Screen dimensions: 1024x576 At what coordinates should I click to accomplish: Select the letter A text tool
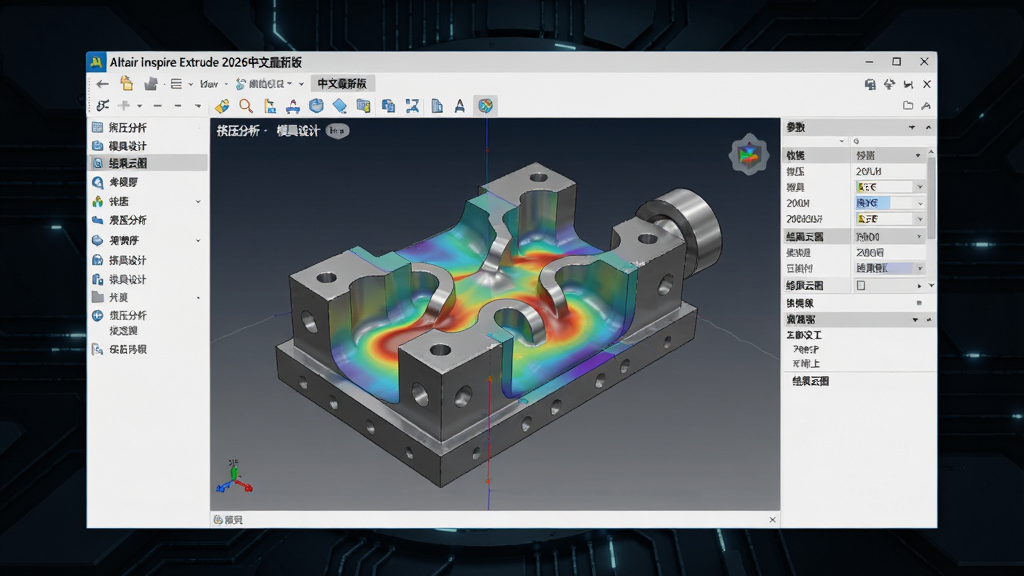460,106
